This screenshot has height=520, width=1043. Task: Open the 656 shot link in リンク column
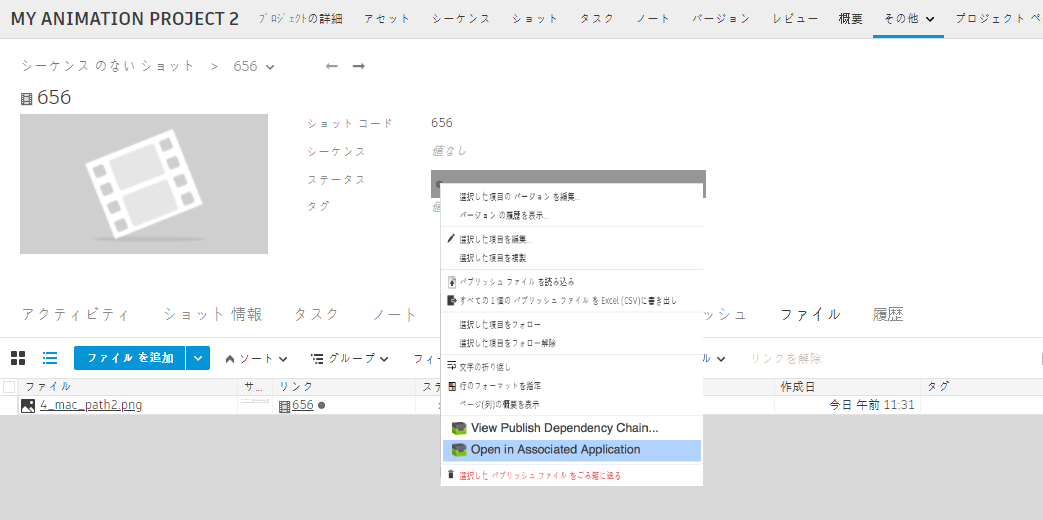click(303, 405)
